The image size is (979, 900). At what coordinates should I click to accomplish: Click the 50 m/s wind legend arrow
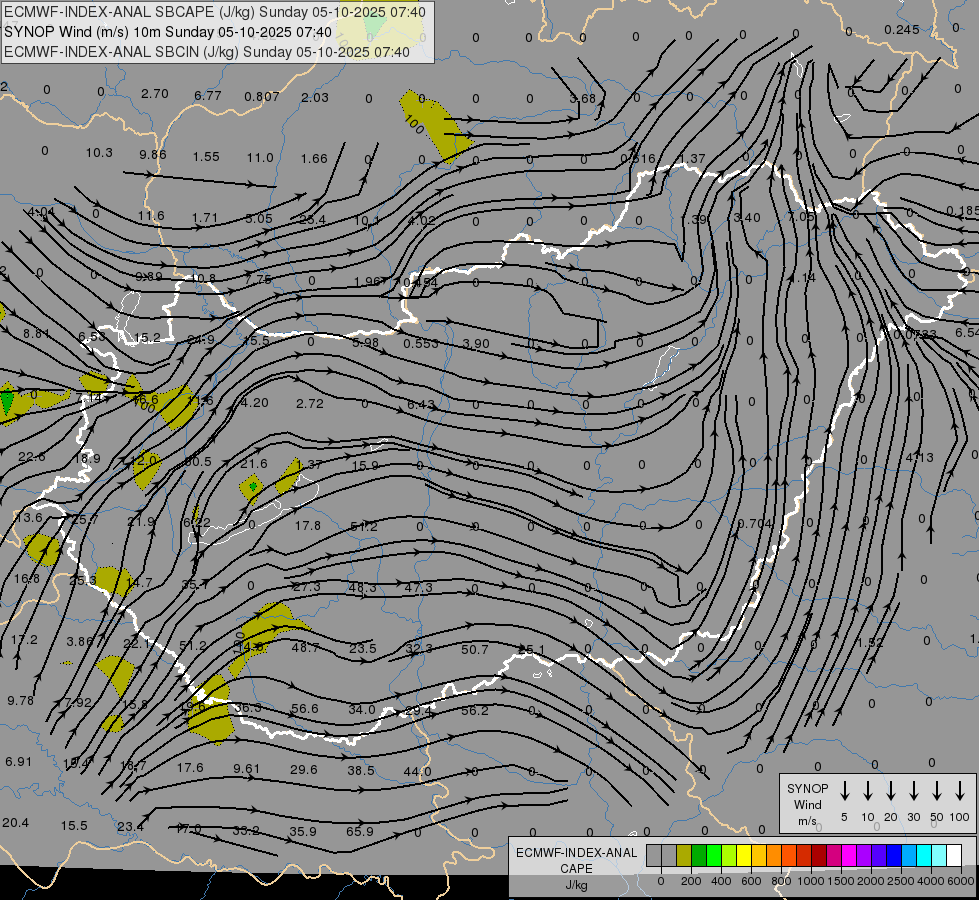(937, 791)
